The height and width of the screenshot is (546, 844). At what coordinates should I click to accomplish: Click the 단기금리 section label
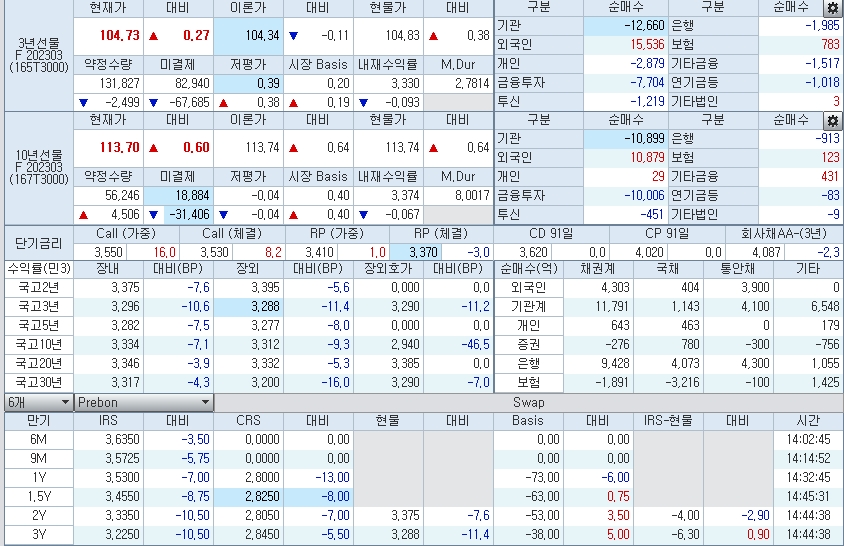tap(38, 243)
